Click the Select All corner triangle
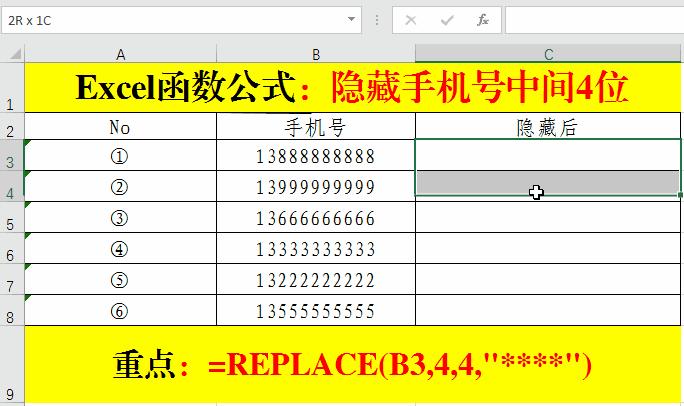The height and width of the screenshot is (406, 684). click(x=16, y=54)
